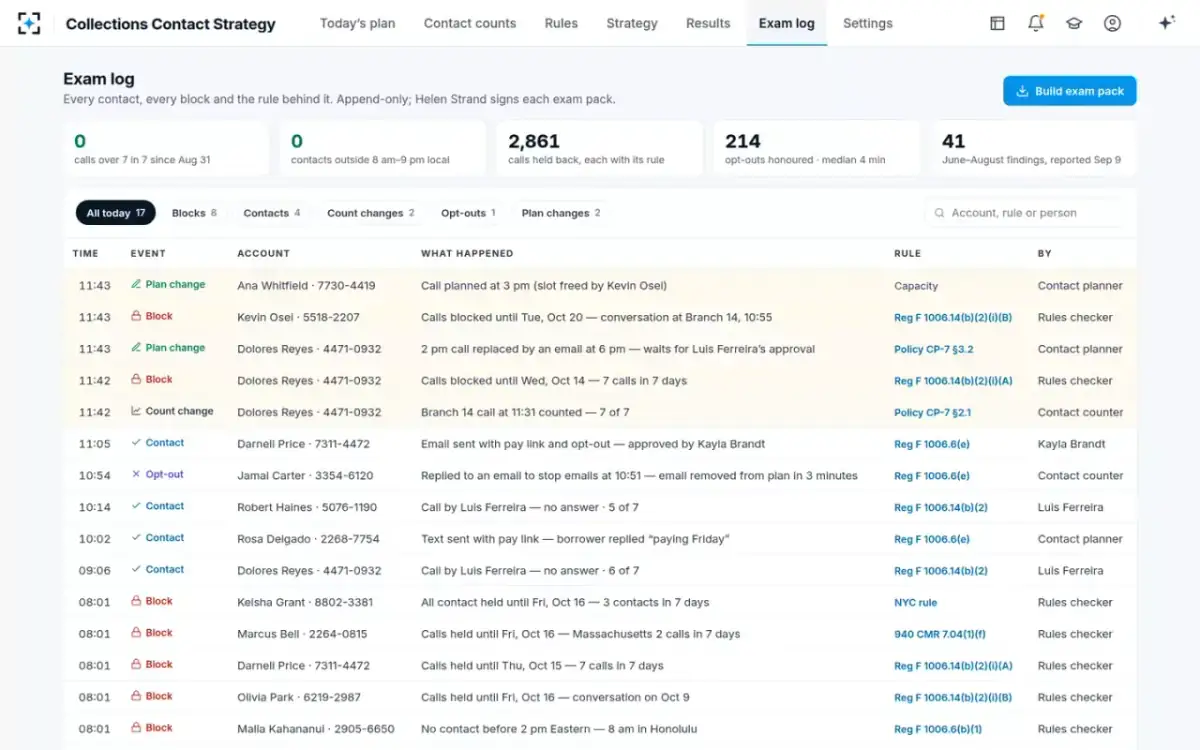Click lock icon on Marcus Bell block
Screen dimensions: 1200x750
136,633
